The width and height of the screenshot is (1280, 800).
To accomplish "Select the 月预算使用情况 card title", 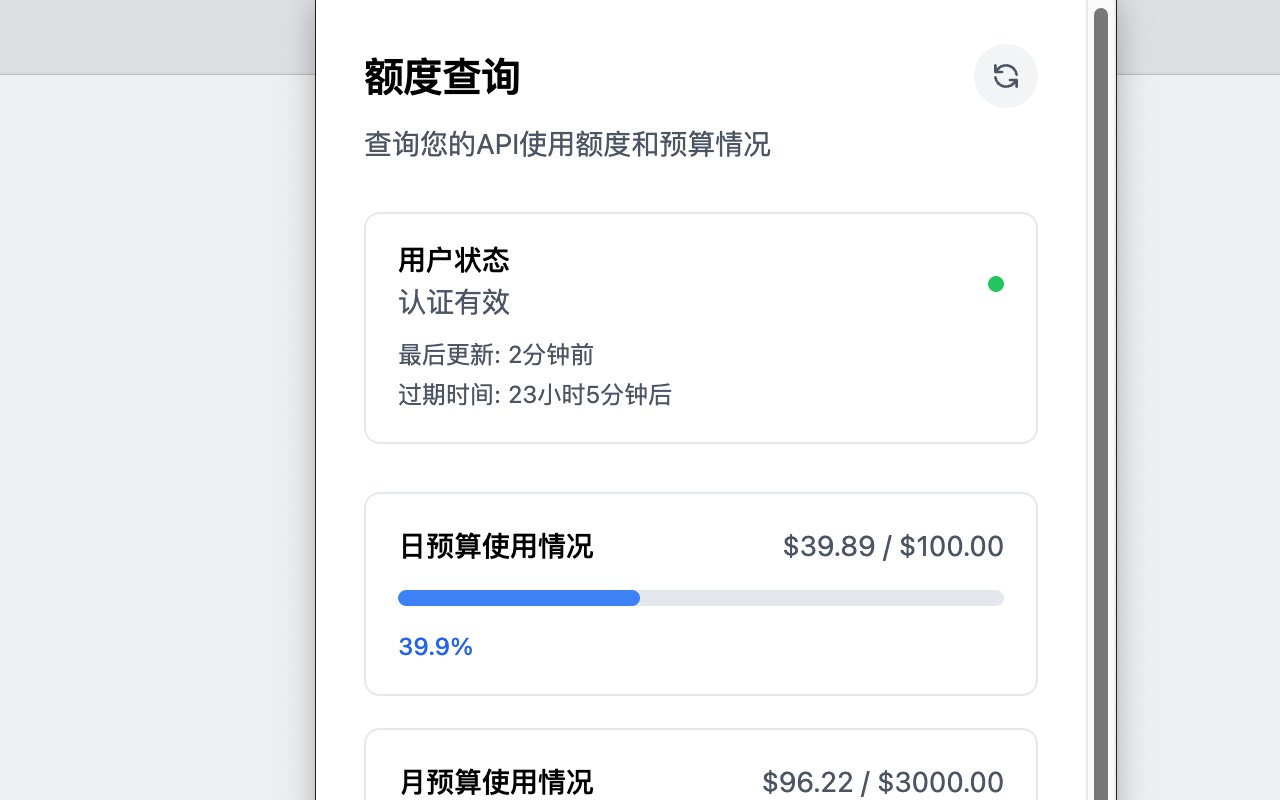I will [x=496, y=783].
